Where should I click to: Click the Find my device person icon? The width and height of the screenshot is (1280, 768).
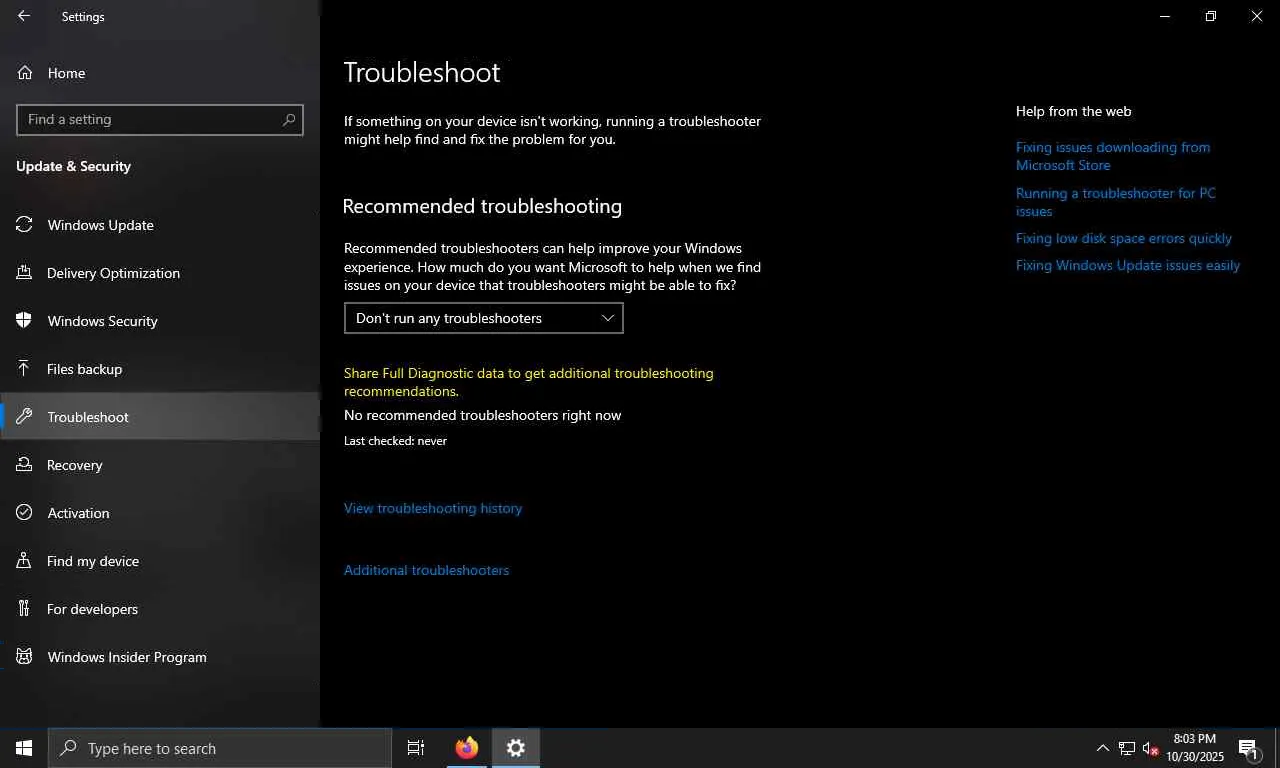tap(25, 561)
